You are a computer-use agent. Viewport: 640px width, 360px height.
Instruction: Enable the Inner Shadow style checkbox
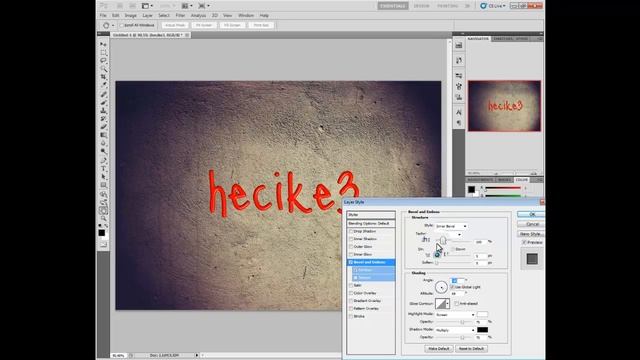click(x=351, y=239)
